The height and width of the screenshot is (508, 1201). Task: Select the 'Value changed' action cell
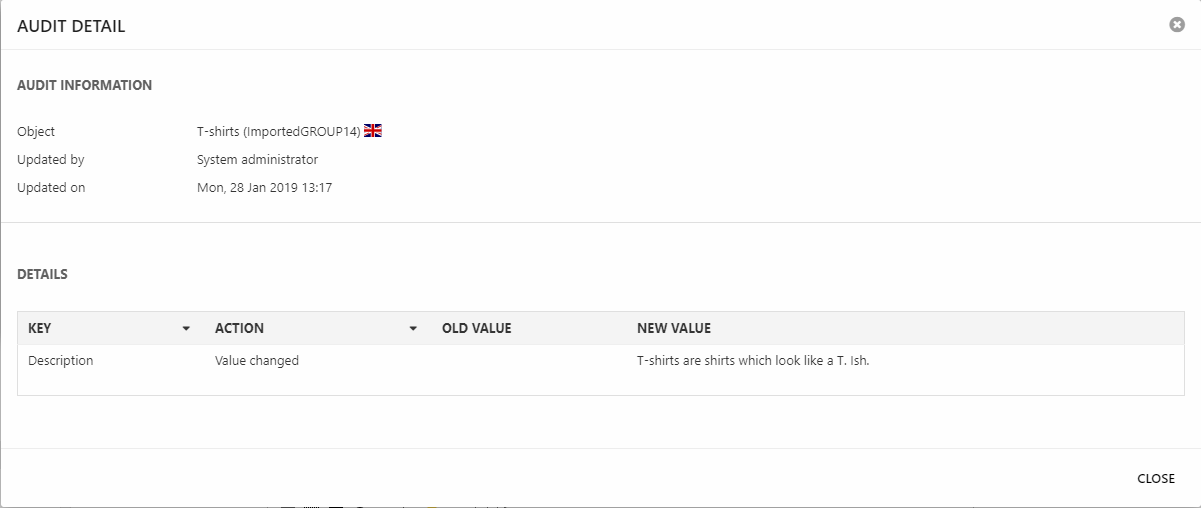257,361
